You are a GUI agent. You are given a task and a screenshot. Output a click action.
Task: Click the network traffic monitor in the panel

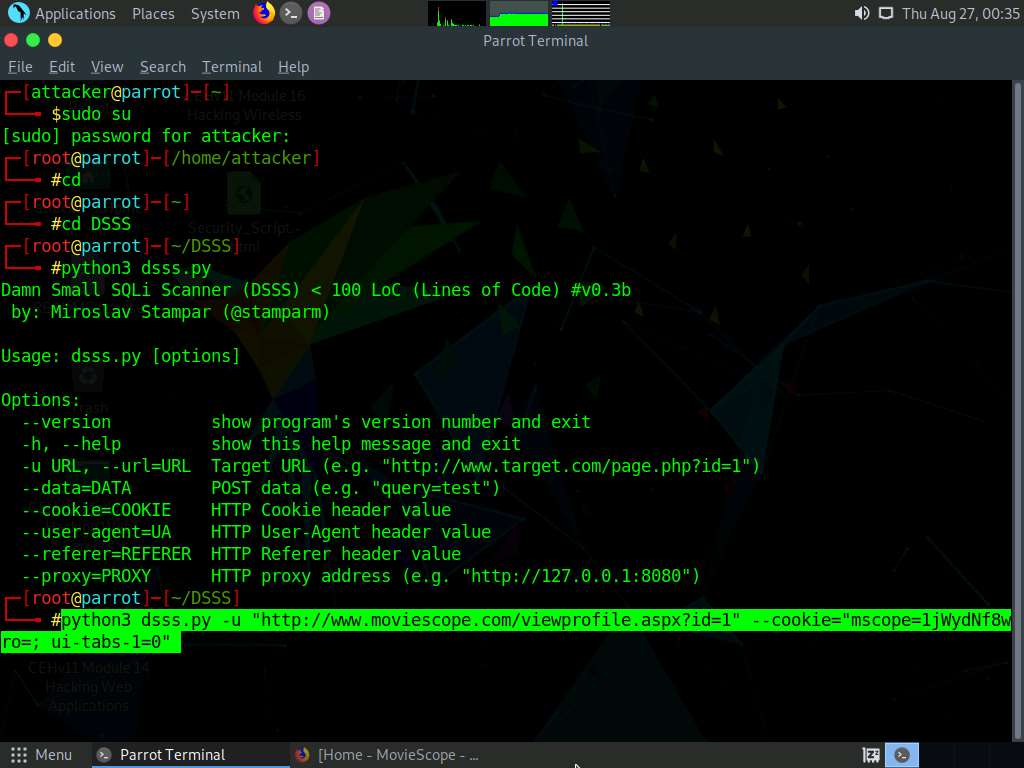pyautogui.click(x=583, y=13)
